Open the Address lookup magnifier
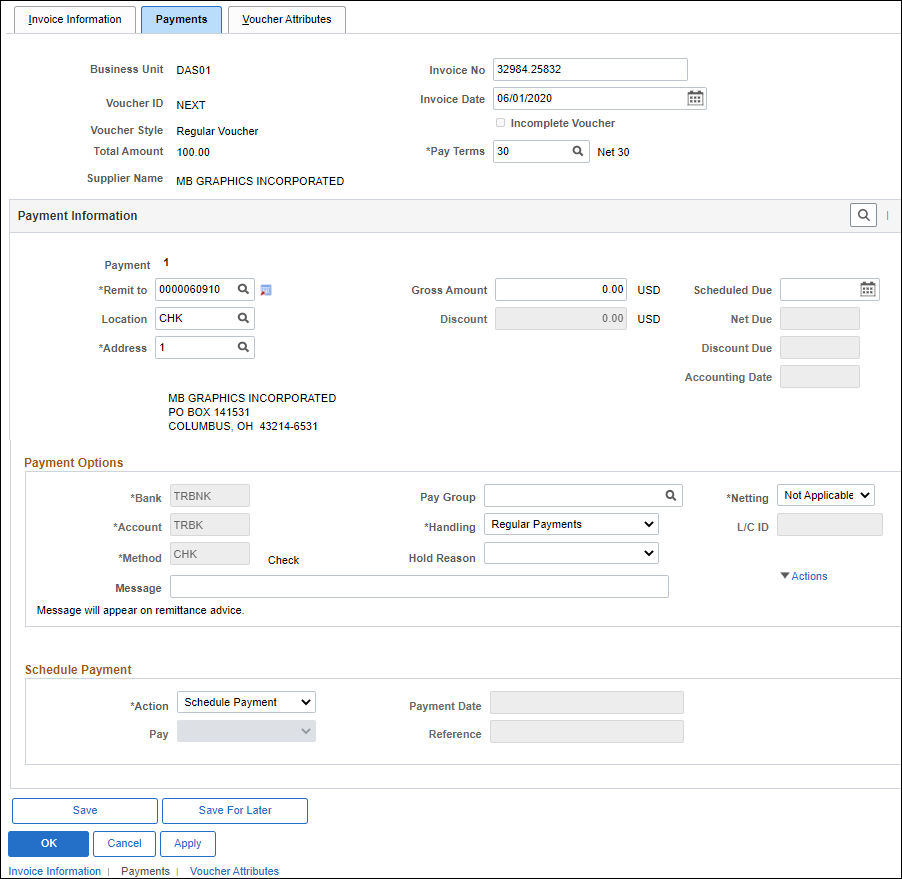 click(x=243, y=347)
